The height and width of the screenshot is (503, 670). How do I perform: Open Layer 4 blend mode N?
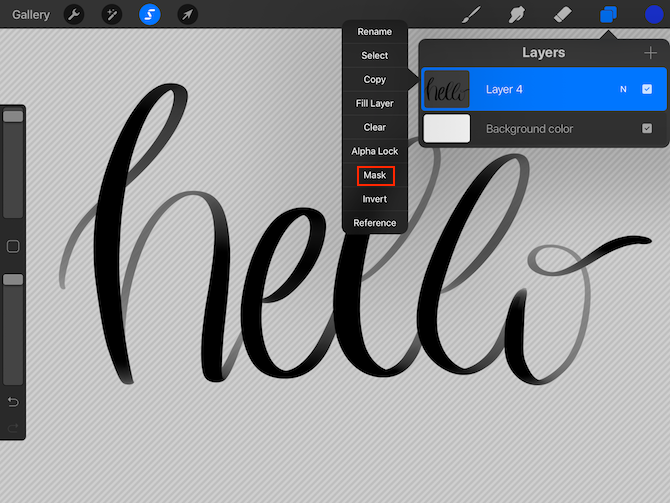coord(623,89)
